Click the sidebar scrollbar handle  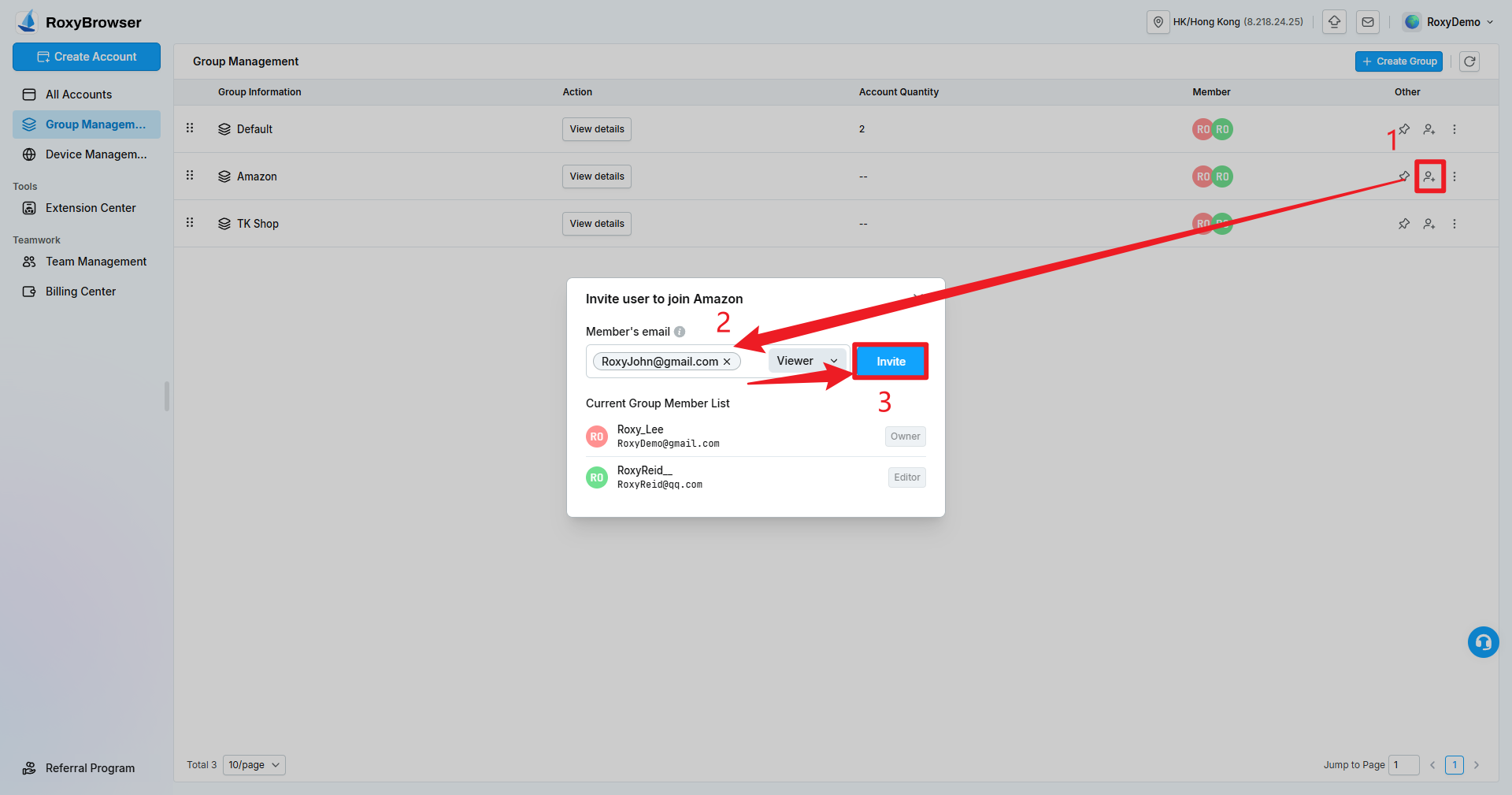coord(167,396)
